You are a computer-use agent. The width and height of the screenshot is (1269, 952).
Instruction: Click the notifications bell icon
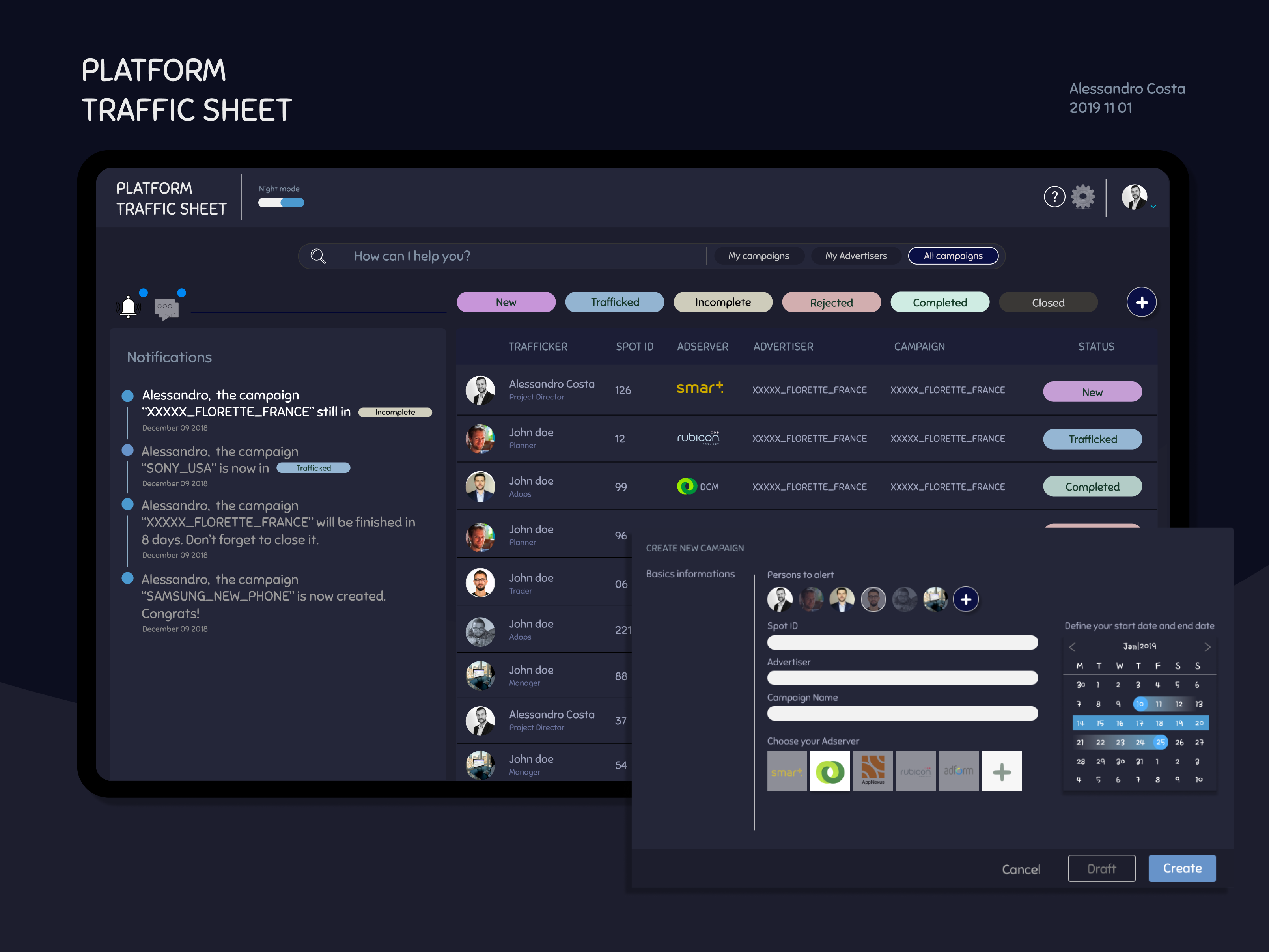point(129,307)
